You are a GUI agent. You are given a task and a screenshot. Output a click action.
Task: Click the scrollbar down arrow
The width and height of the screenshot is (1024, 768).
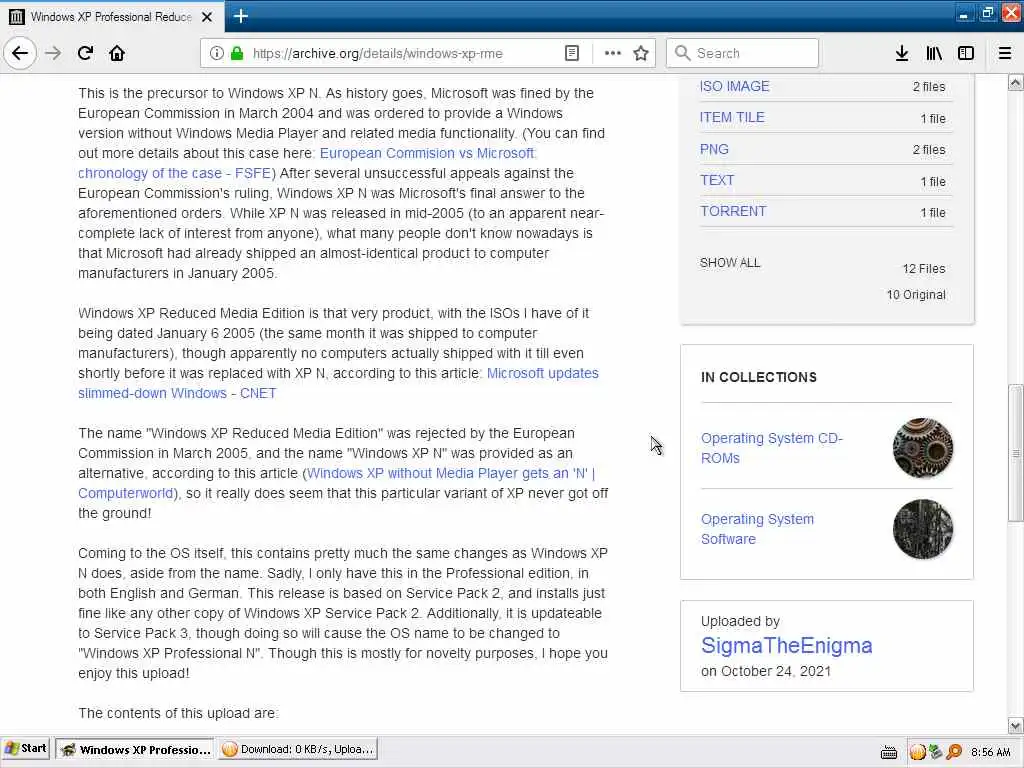coord(1016,726)
